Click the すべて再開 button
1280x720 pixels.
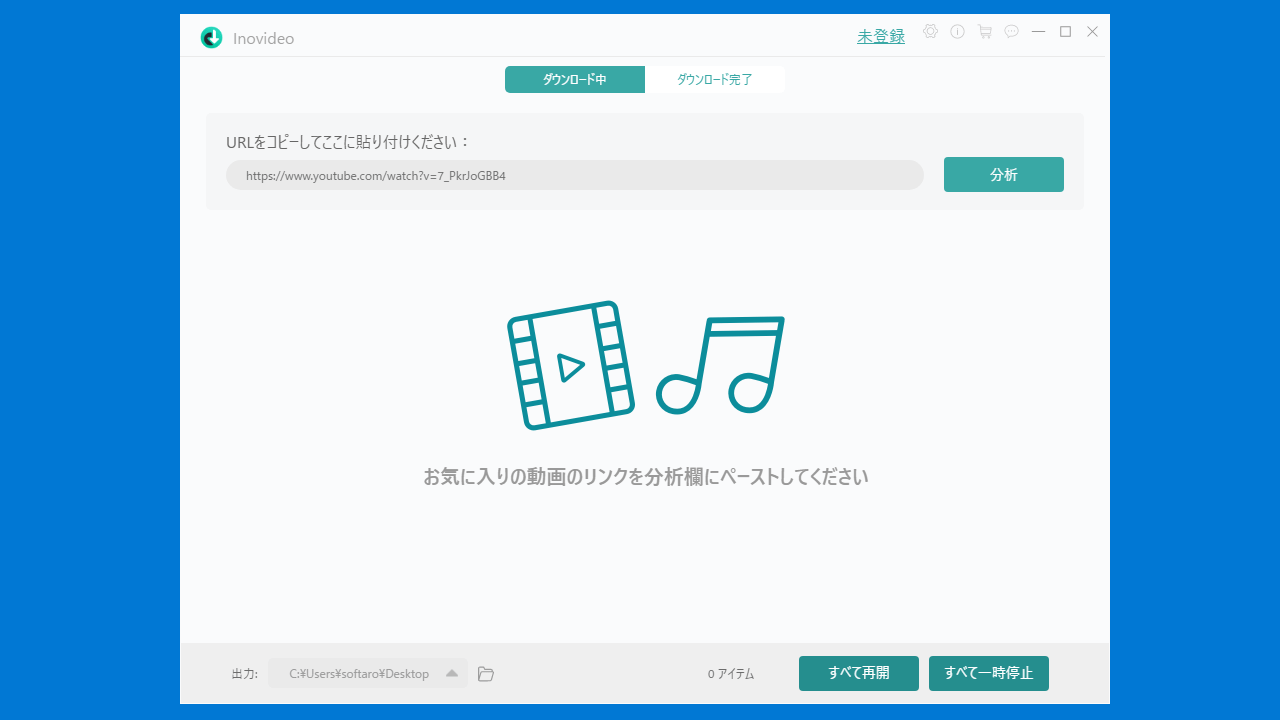(859, 673)
